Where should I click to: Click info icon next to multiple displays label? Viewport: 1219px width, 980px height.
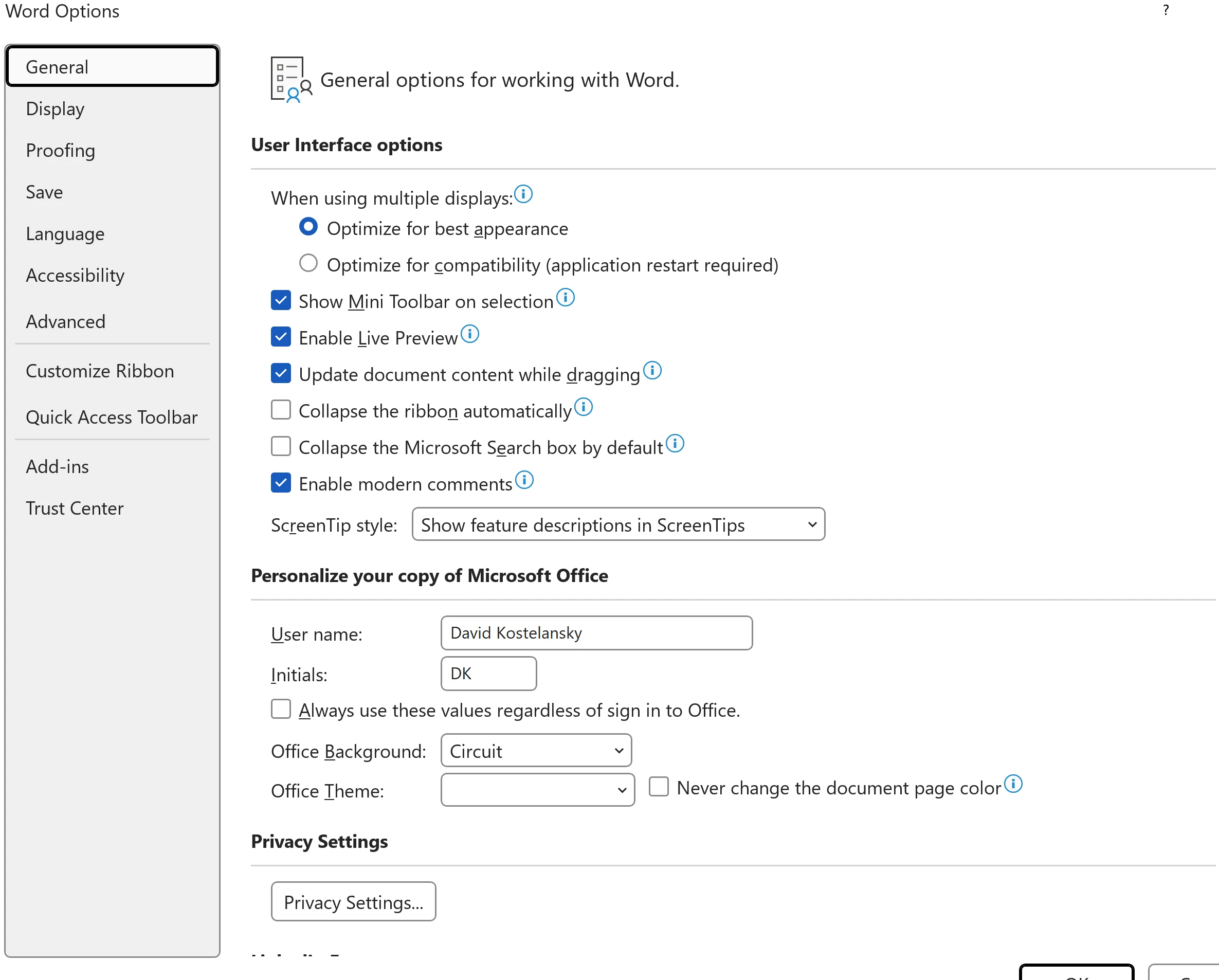(523, 194)
